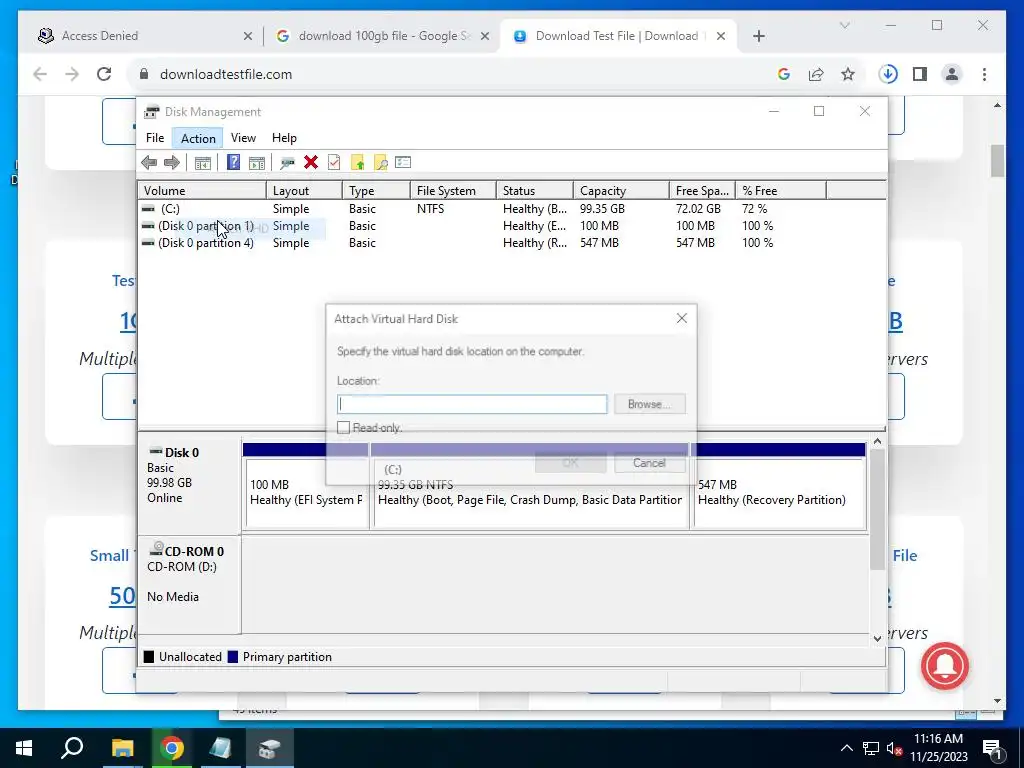Bookmark page with star icon

(848, 74)
